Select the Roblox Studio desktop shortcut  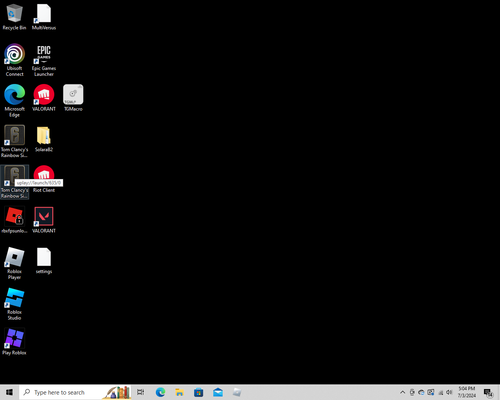(x=14, y=304)
